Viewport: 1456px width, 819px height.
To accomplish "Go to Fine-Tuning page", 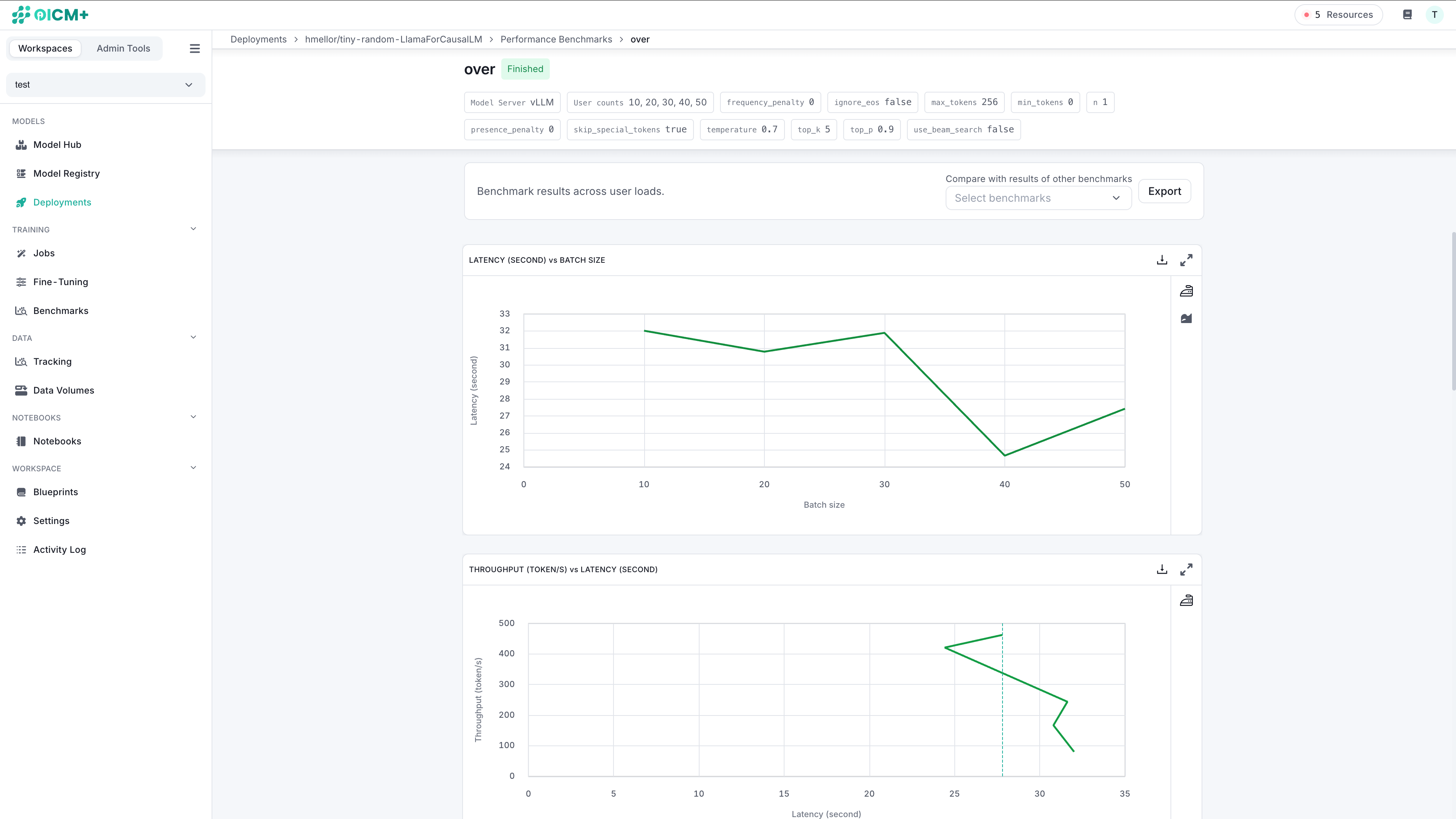I will tap(61, 282).
